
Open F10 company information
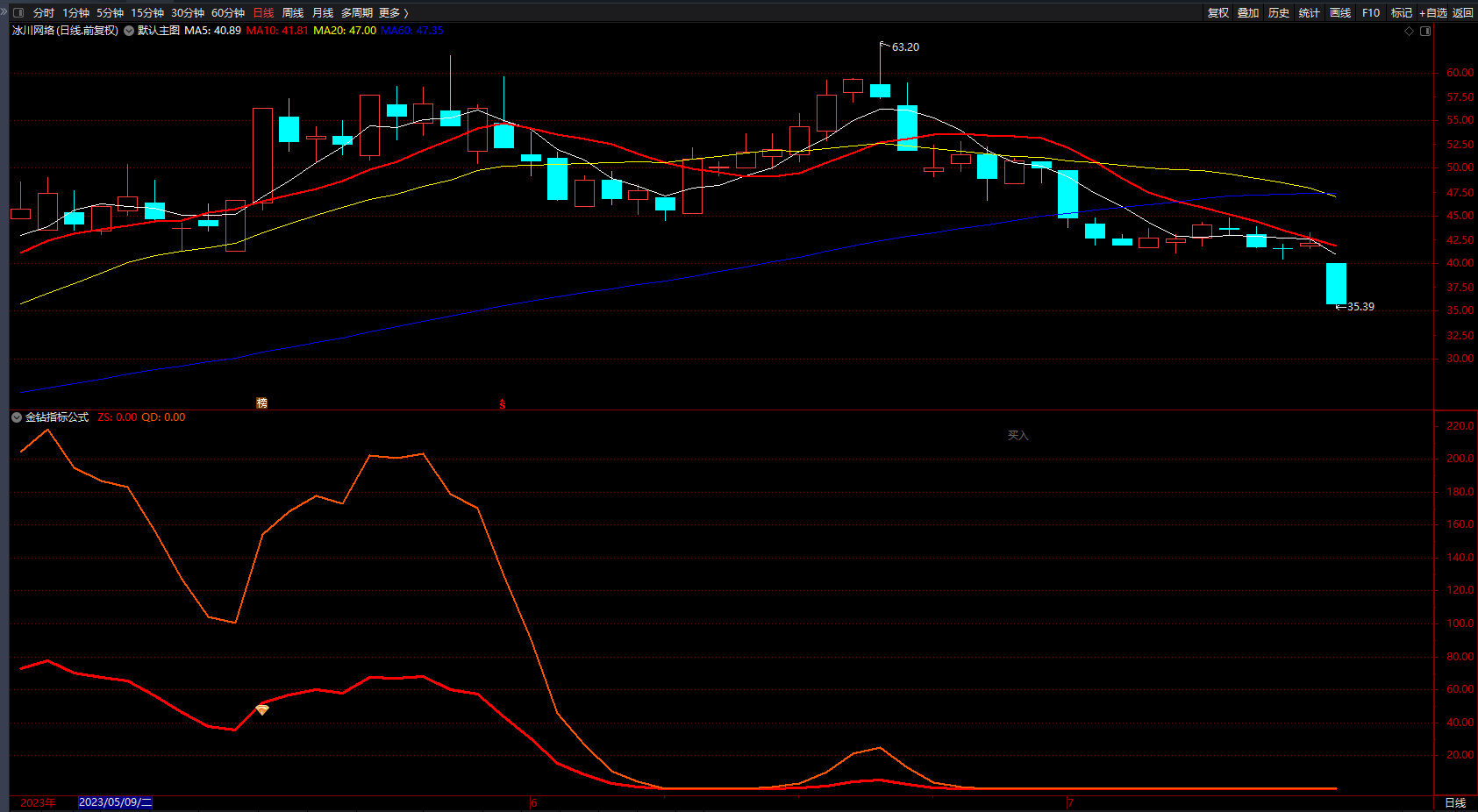pos(1370,12)
